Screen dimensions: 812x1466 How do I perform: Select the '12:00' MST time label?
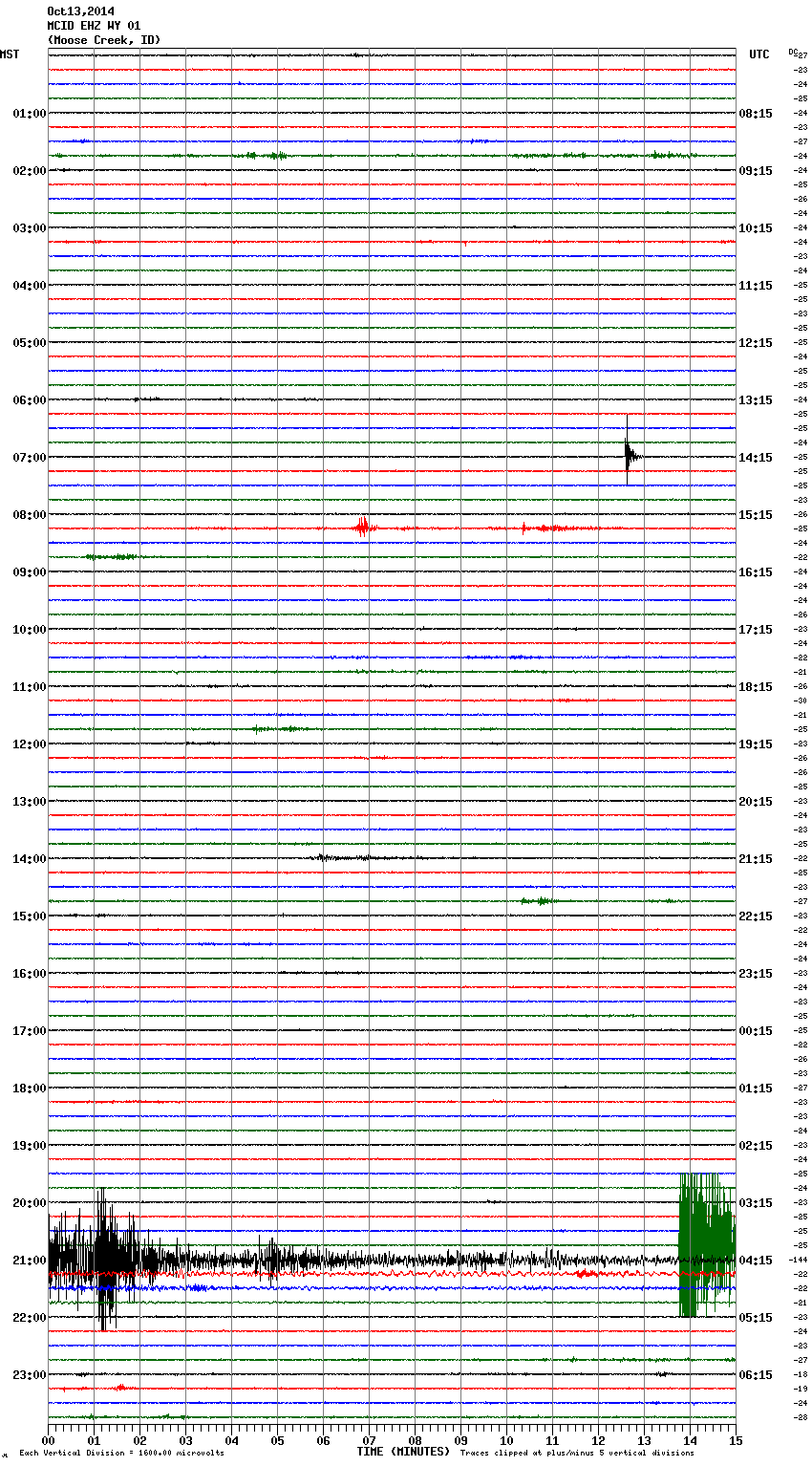click(x=30, y=744)
